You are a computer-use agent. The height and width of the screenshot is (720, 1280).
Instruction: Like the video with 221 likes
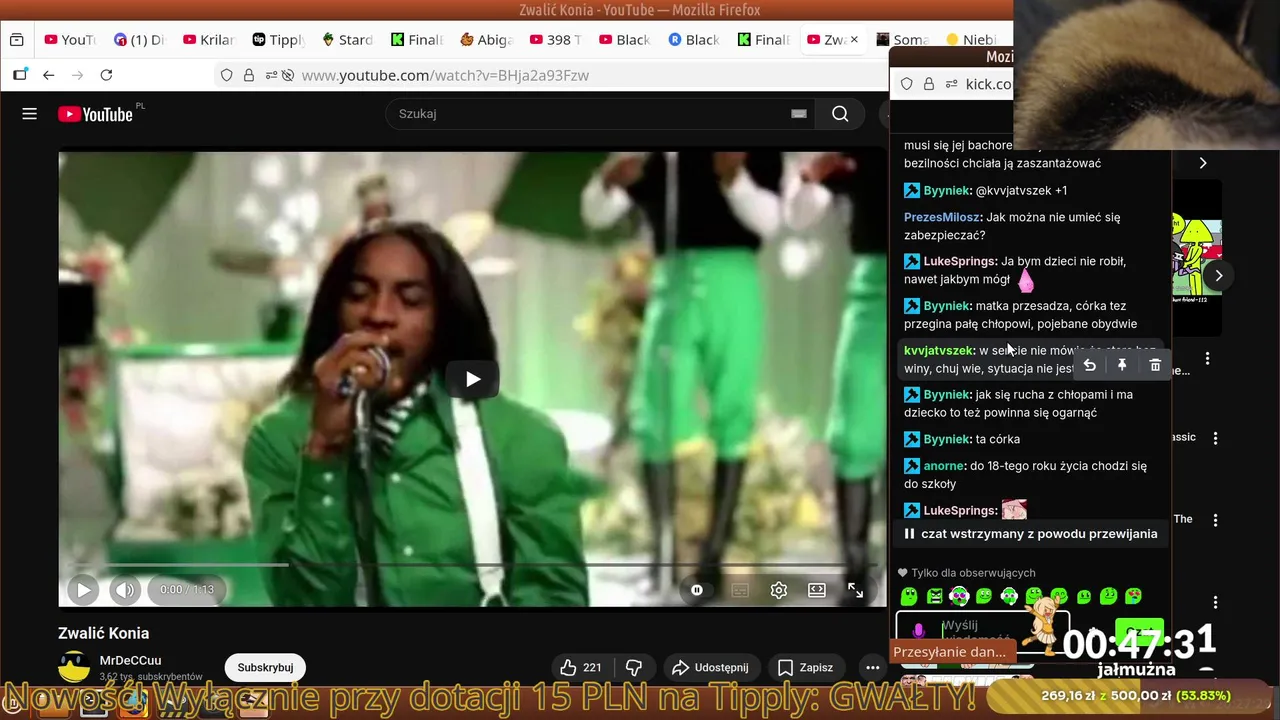581,667
